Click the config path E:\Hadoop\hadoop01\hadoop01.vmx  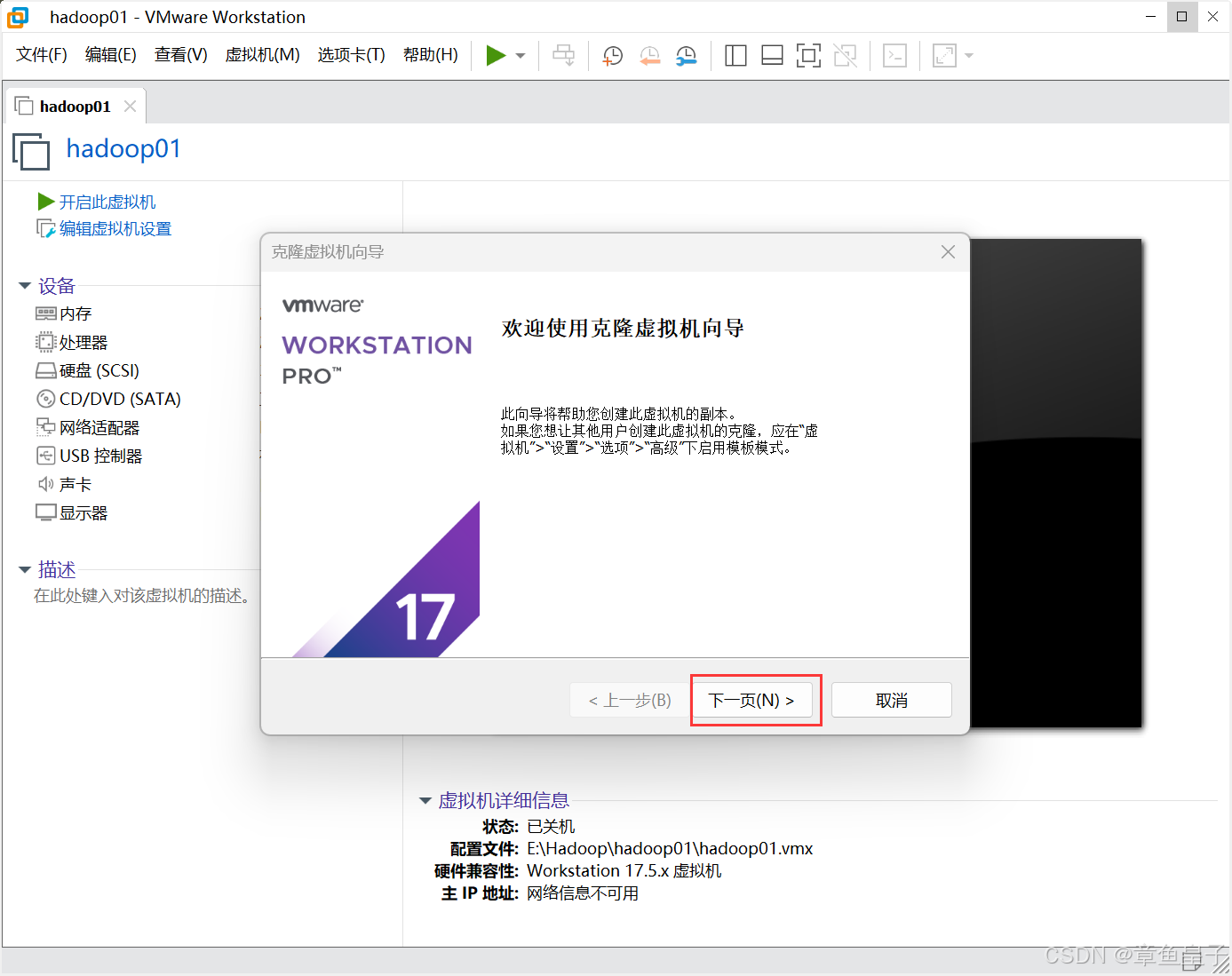pos(670,848)
